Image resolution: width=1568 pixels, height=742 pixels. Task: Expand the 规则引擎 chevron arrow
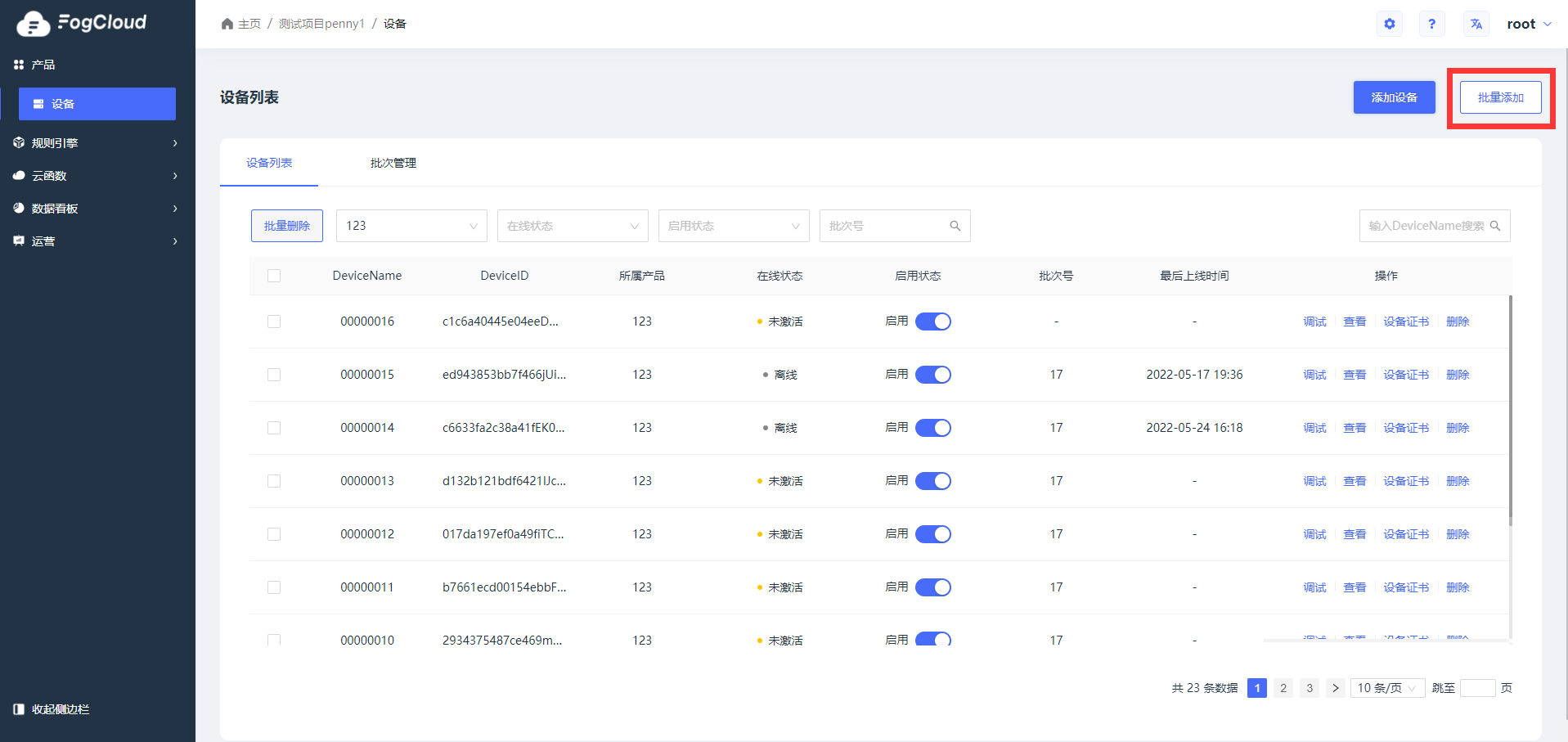click(175, 143)
